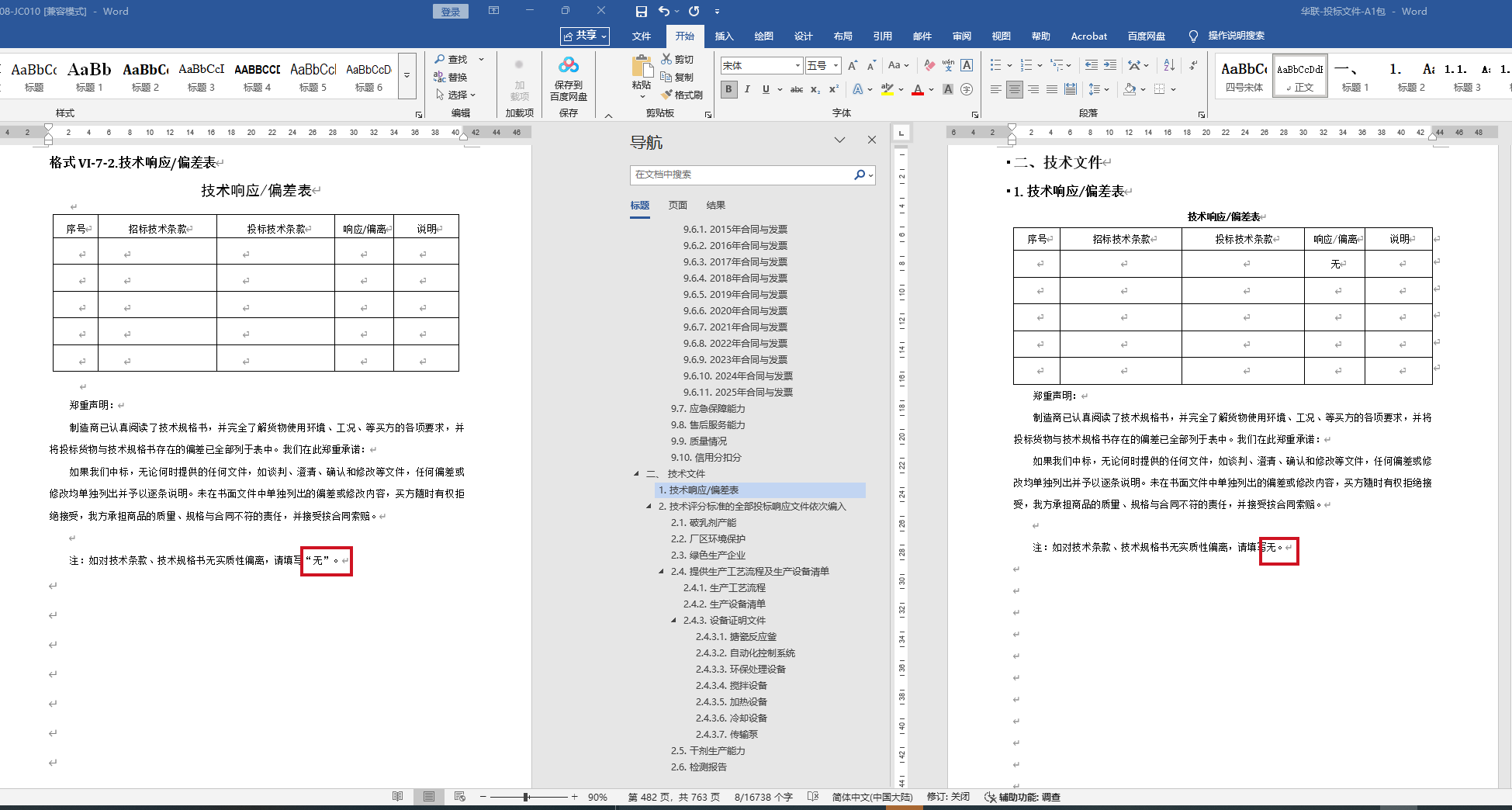Screen dimensions: 1512x810
Task: Open text effects (outlined blue A)
Action: [858, 89]
